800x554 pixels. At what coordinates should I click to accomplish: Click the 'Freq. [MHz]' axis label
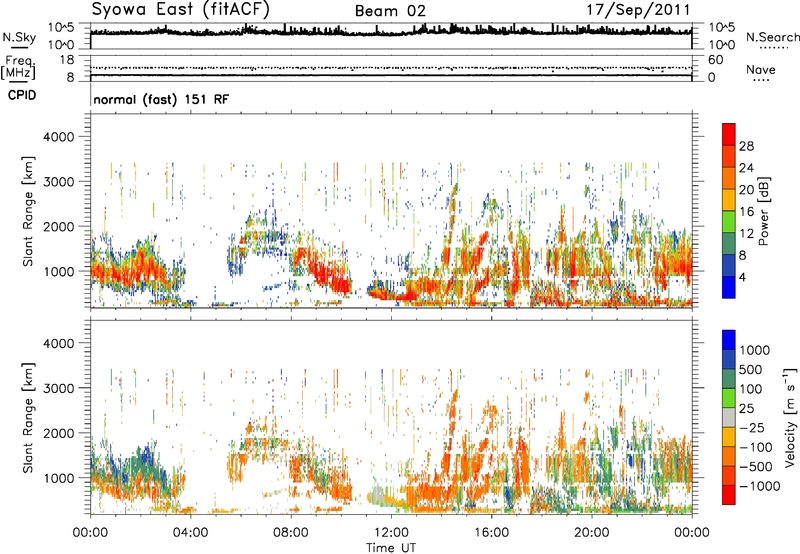point(18,68)
